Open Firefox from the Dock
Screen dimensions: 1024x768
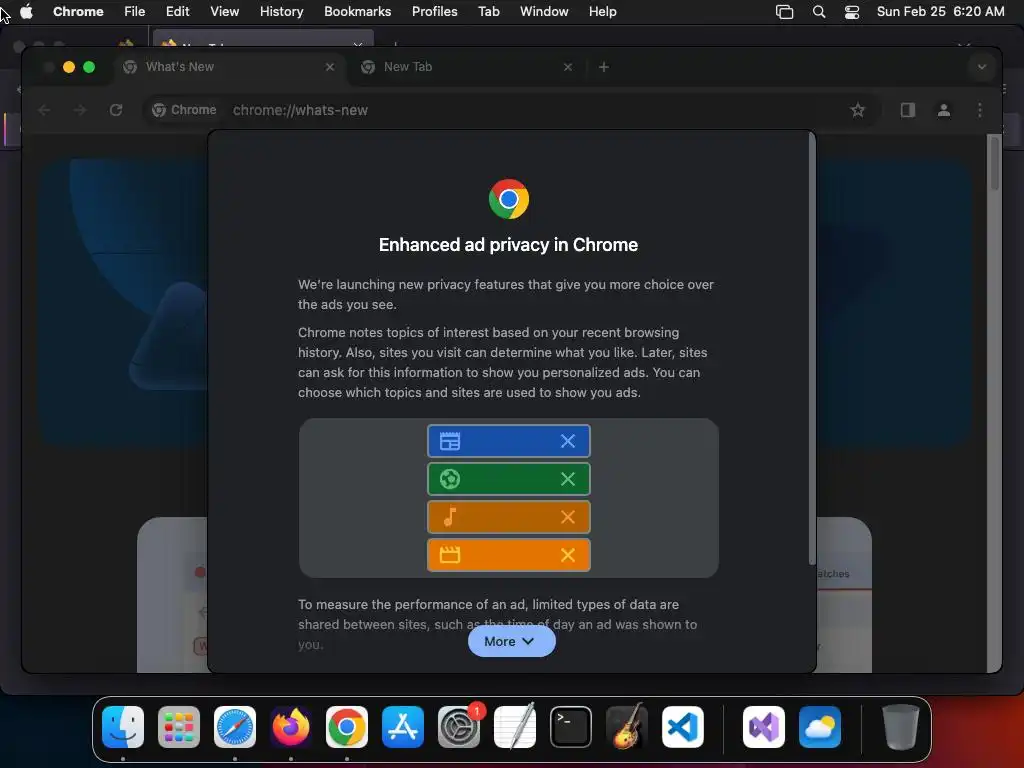[291, 727]
